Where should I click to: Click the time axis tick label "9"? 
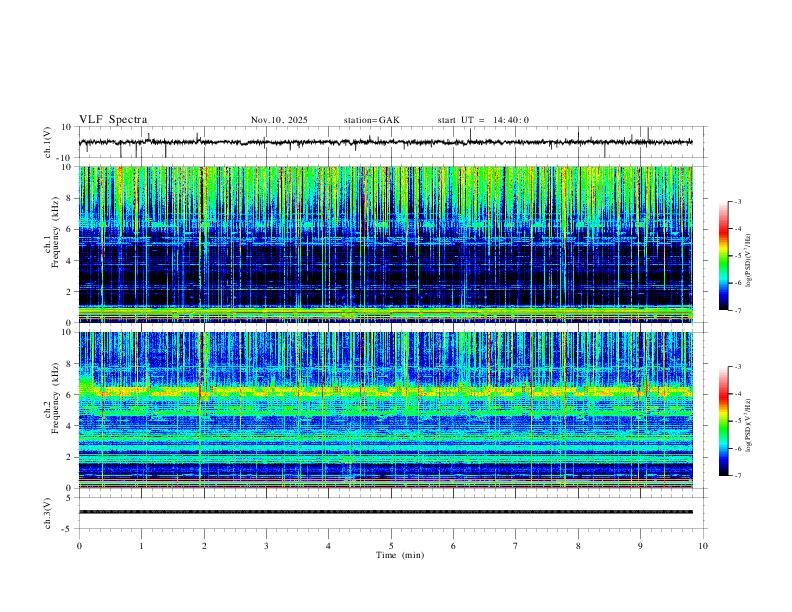(640, 546)
